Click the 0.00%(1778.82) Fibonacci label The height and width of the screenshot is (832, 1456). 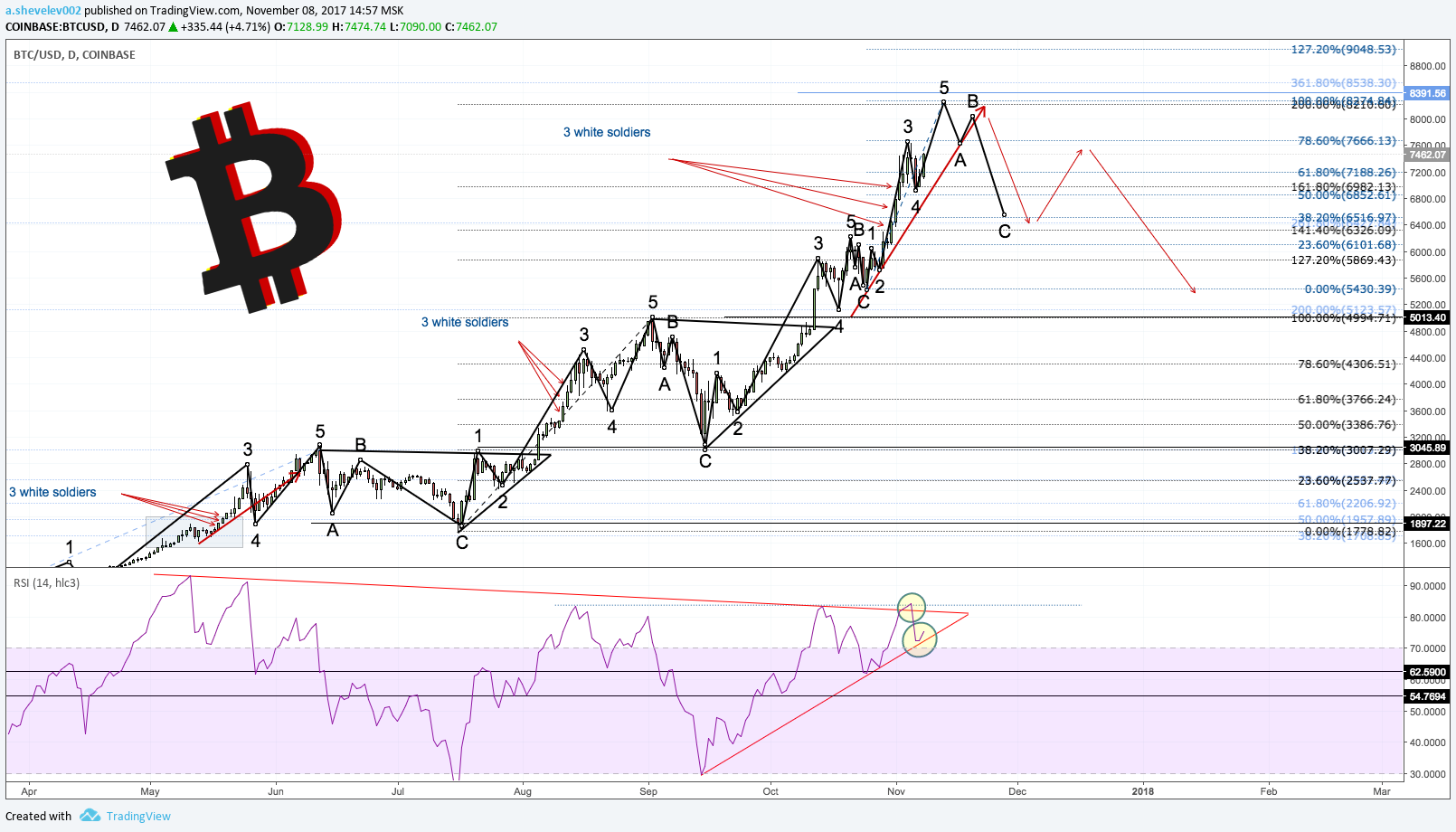tap(1350, 531)
